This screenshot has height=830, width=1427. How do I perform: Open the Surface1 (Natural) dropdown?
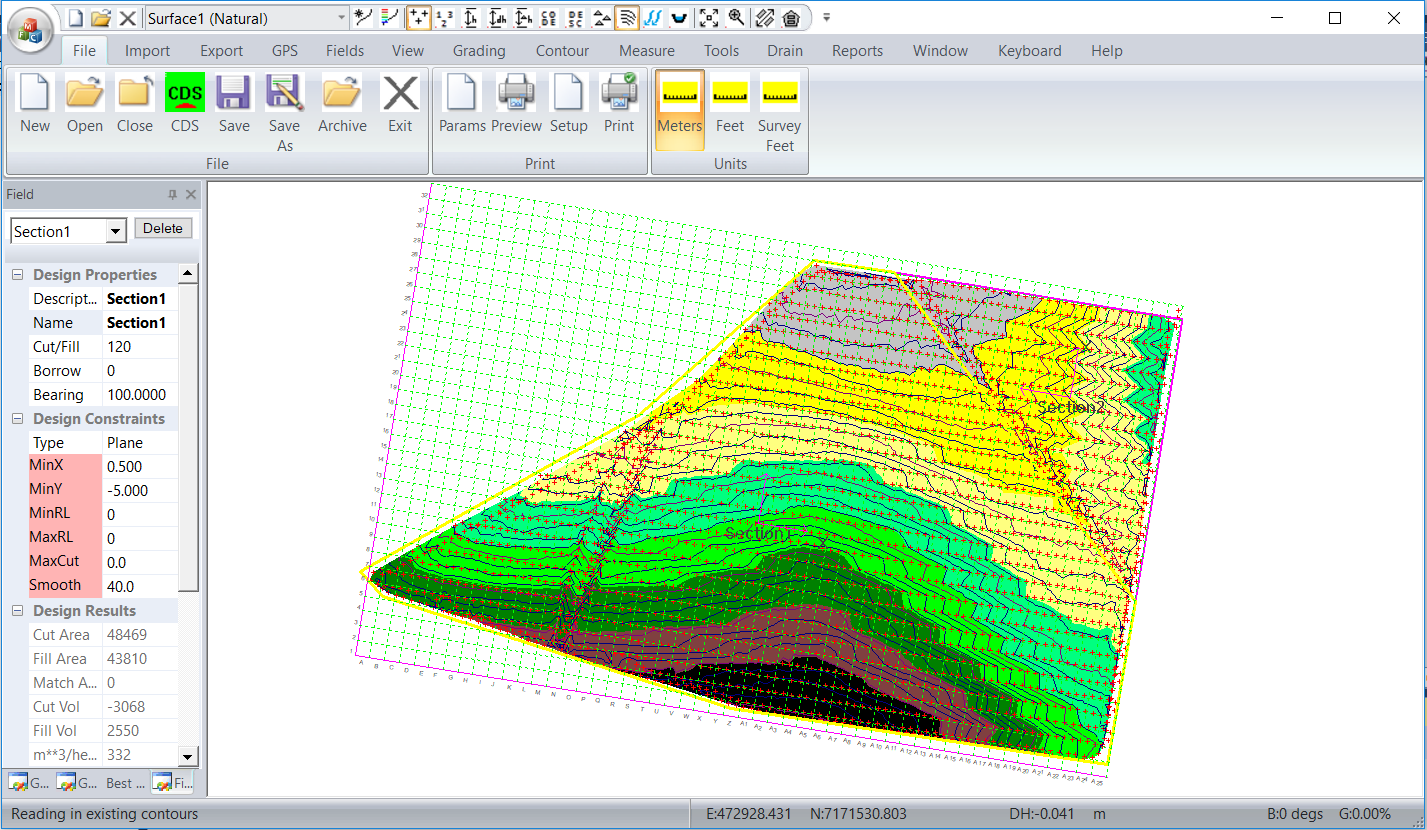[341, 18]
